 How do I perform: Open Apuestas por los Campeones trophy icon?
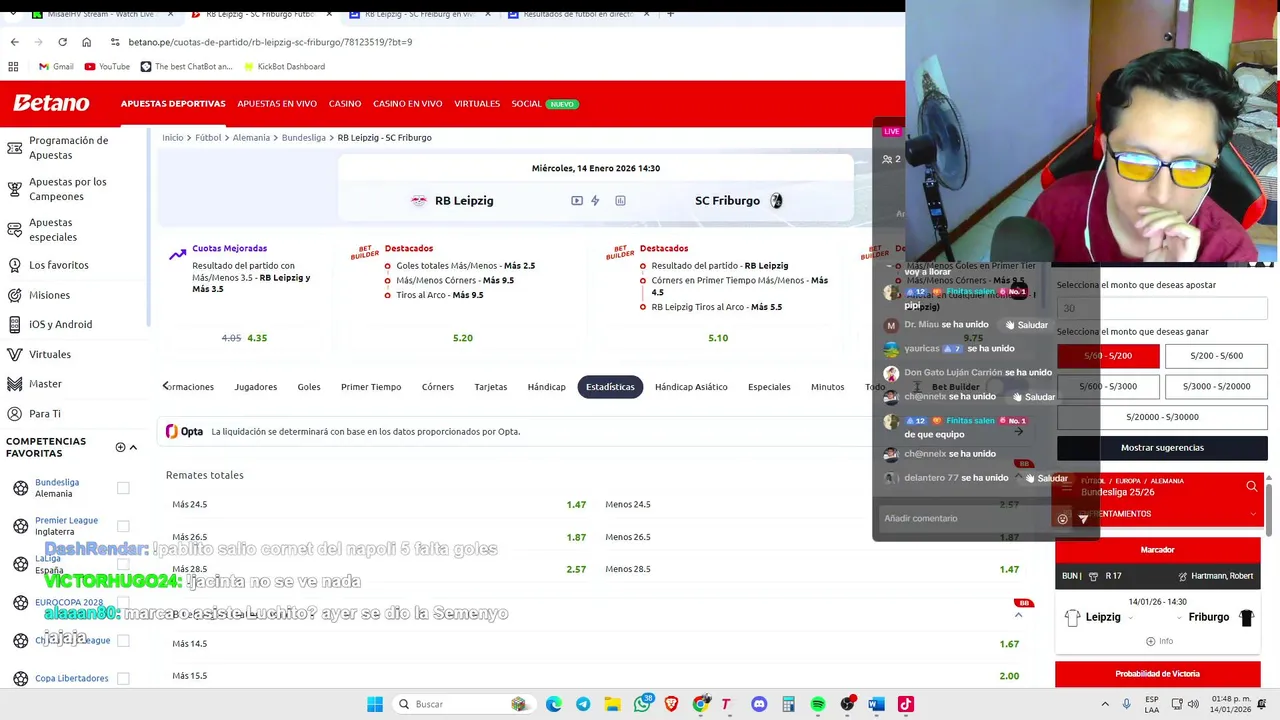tap(14, 189)
